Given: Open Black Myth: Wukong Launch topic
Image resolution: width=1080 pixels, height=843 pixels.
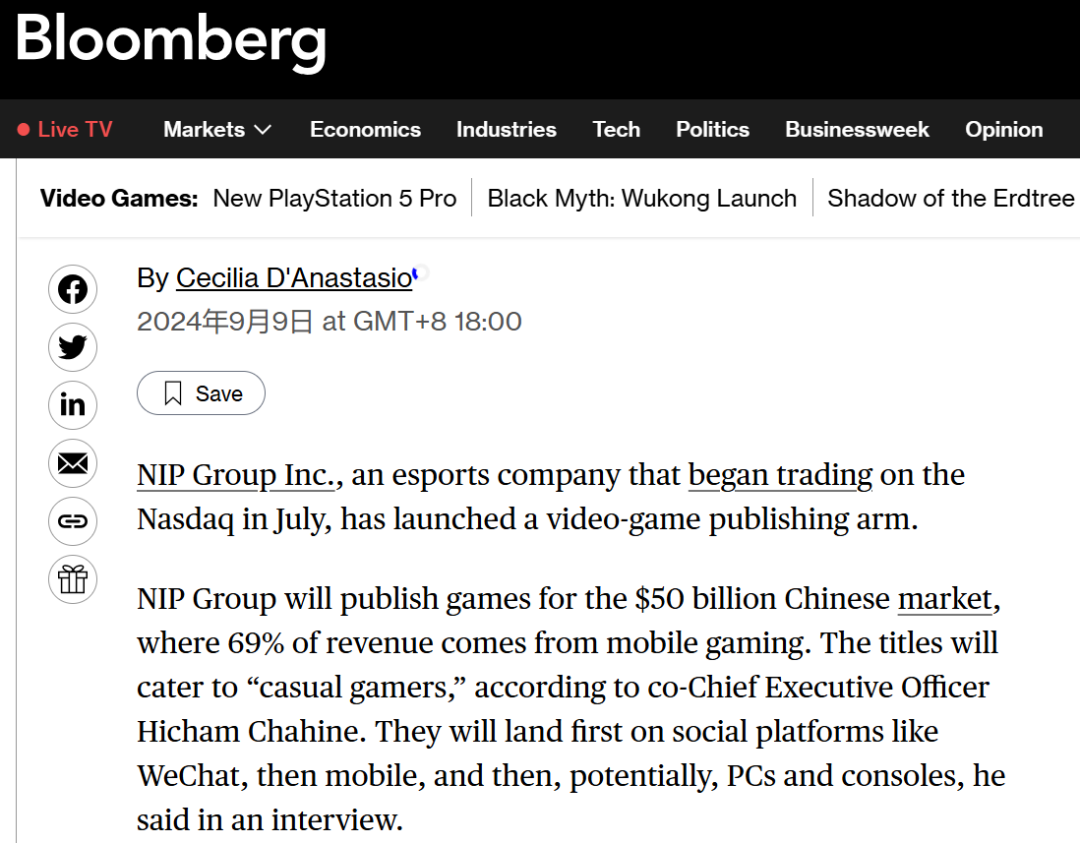Looking at the screenshot, I should pyautogui.click(x=642, y=198).
